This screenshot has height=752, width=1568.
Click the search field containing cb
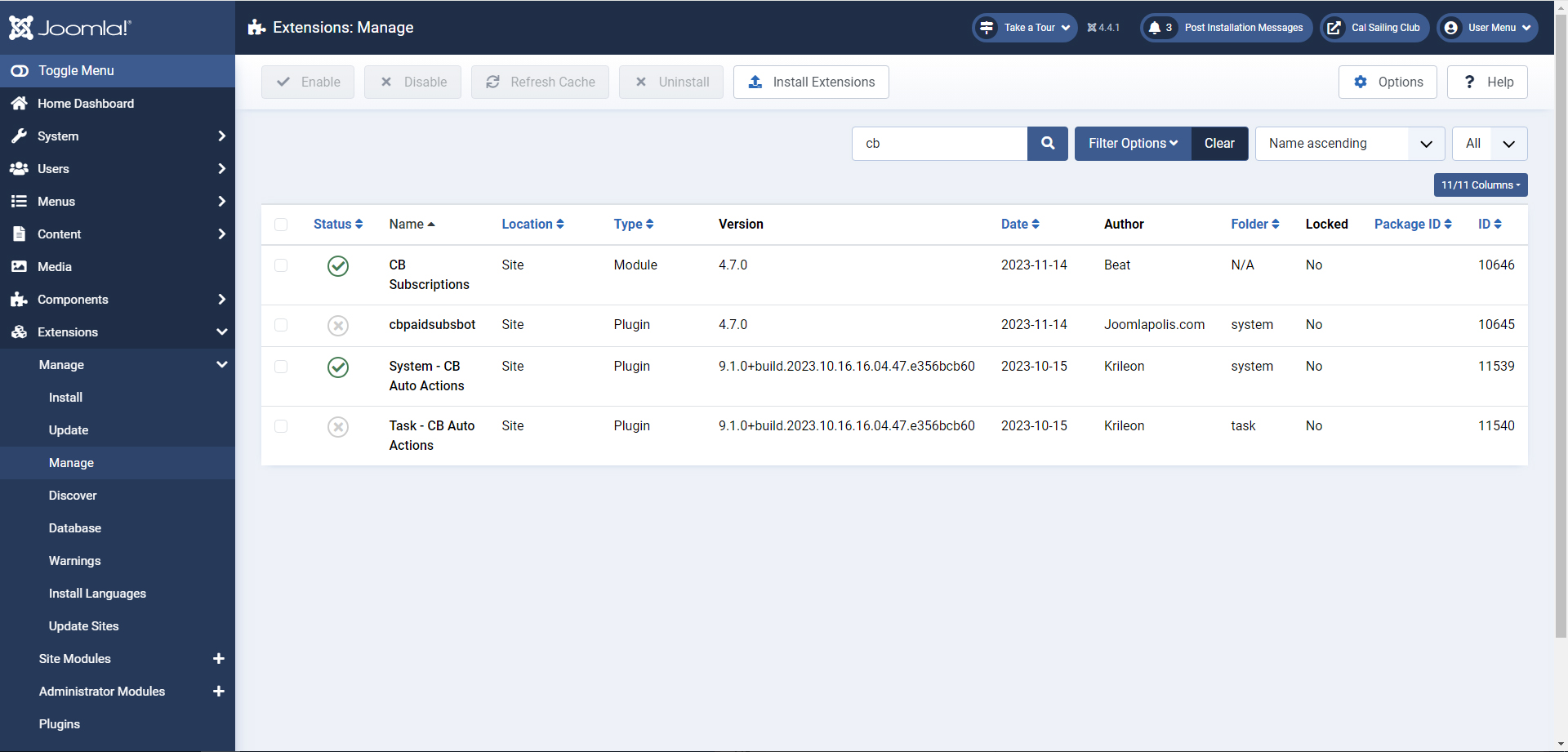point(939,144)
